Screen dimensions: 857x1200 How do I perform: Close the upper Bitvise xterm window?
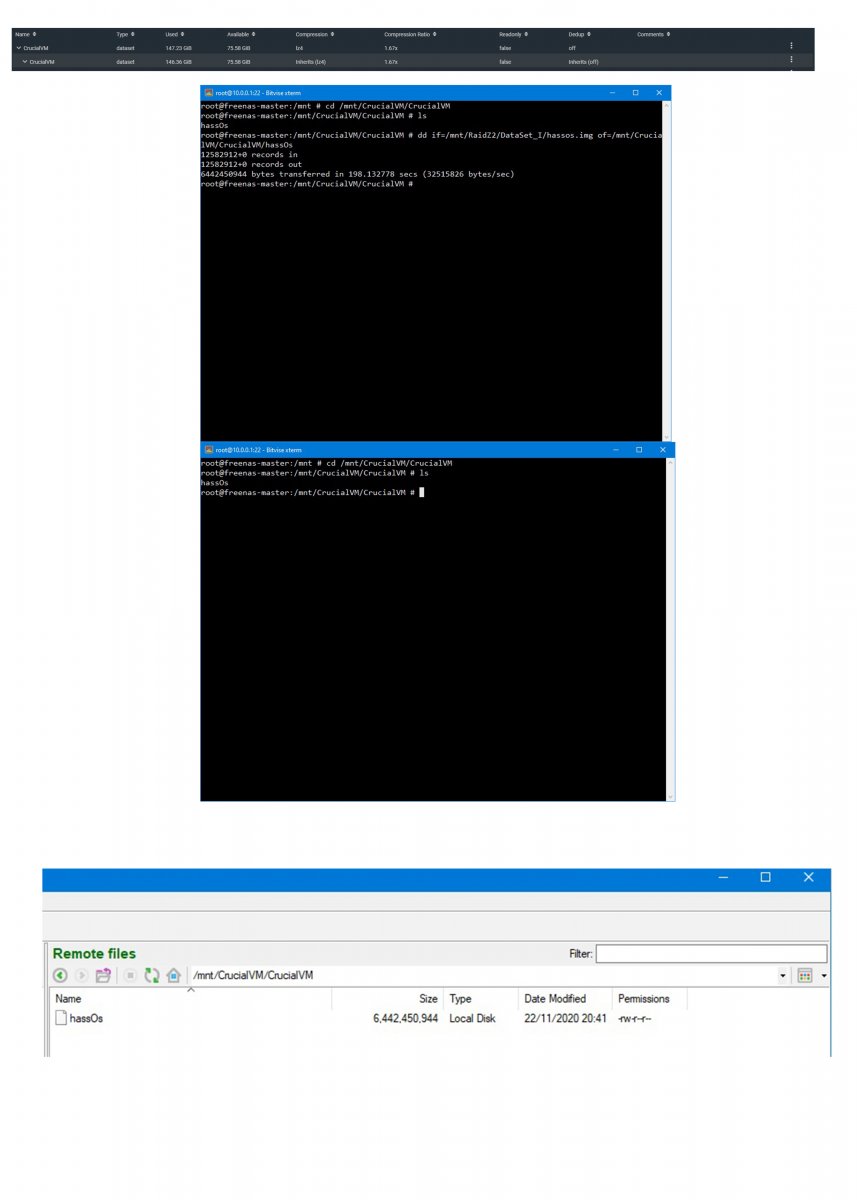(x=659, y=92)
